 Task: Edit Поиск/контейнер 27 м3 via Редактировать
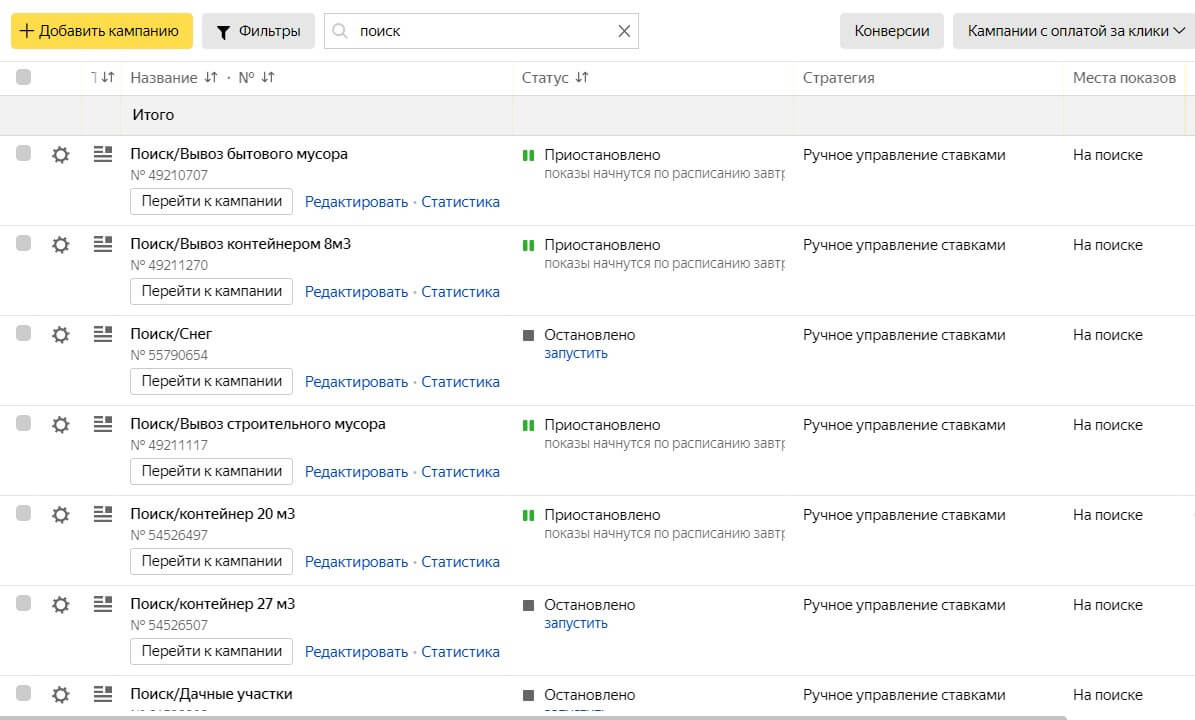356,651
